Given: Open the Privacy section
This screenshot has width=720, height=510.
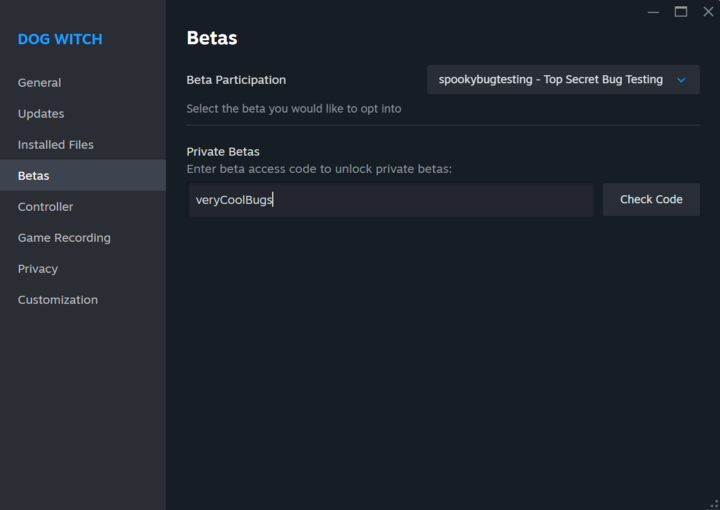Looking at the screenshot, I should pyautogui.click(x=38, y=269).
